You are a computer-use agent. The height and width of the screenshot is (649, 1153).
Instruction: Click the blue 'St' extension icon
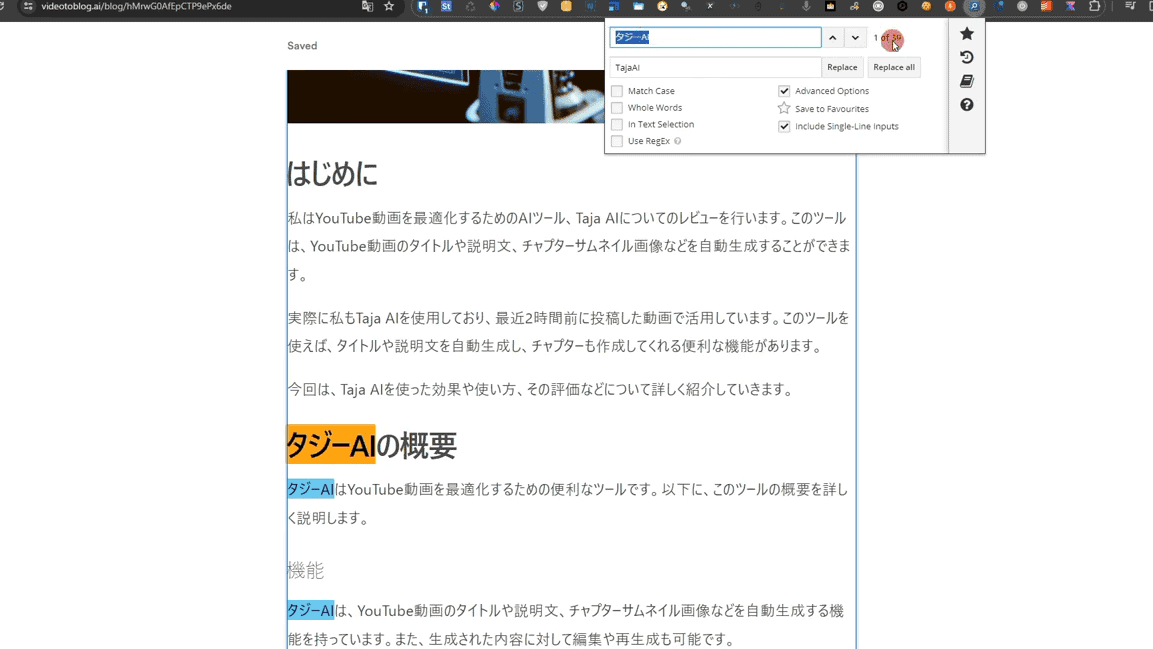pos(446,6)
